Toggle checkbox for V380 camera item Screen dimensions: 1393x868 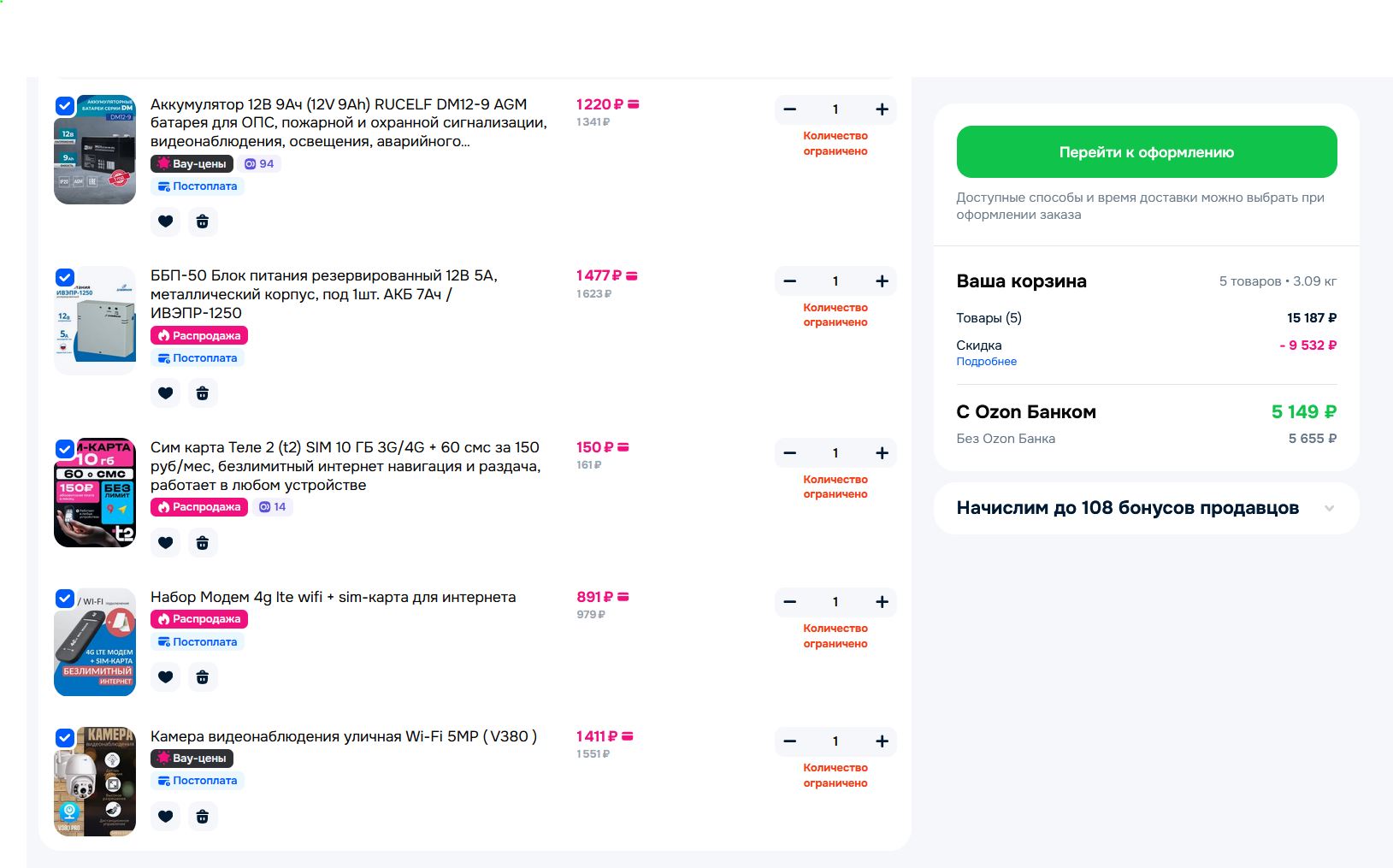(x=65, y=738)
